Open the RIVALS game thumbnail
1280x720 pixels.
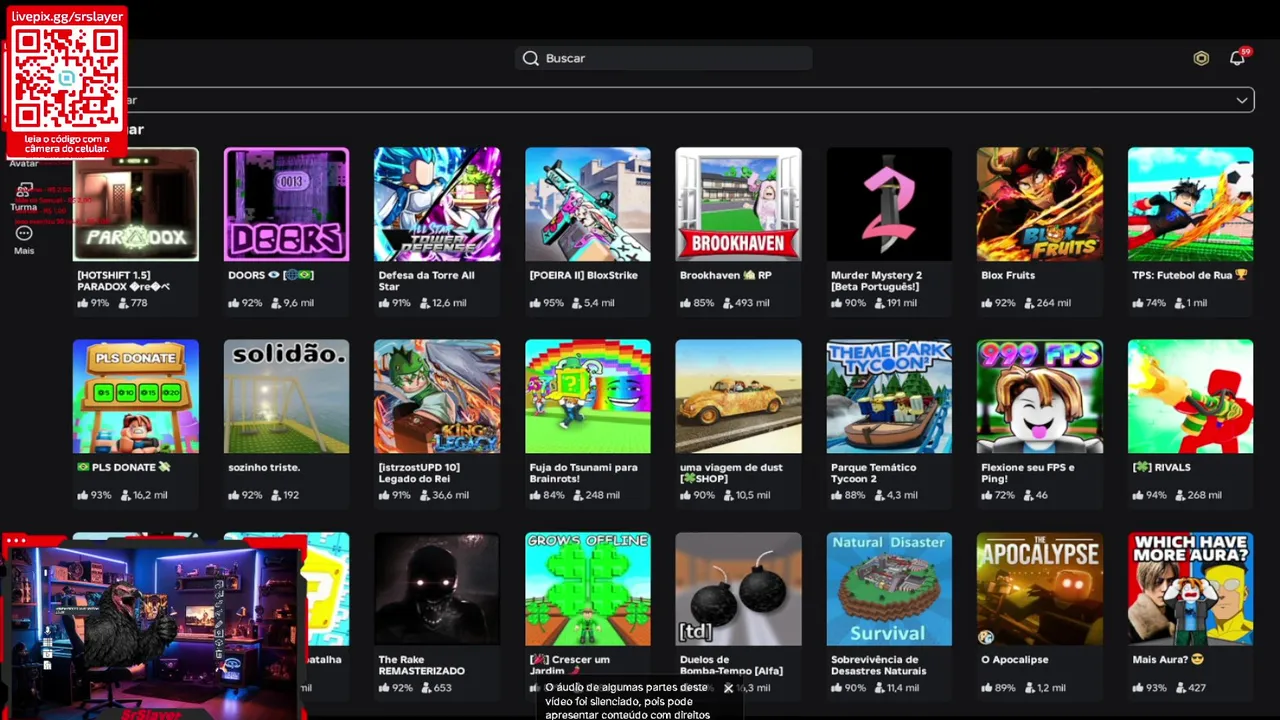(x=1190, y=396)
